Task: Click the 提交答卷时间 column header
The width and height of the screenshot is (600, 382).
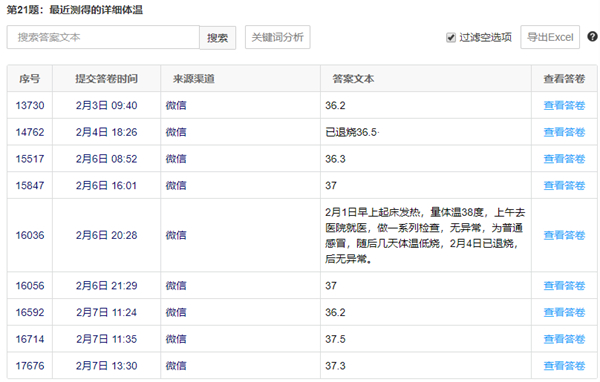Action: 106,79
